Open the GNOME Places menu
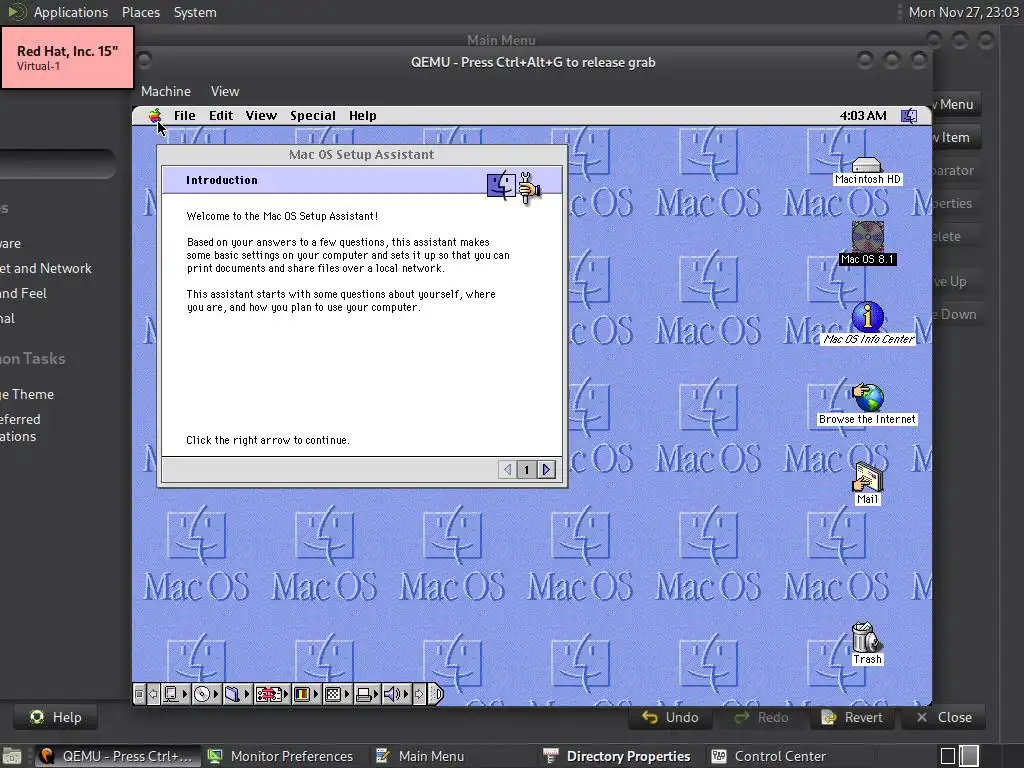Image resolution: width=1024 pixels, height=768 pixels. pyautogui.click(x=140, y=12)
